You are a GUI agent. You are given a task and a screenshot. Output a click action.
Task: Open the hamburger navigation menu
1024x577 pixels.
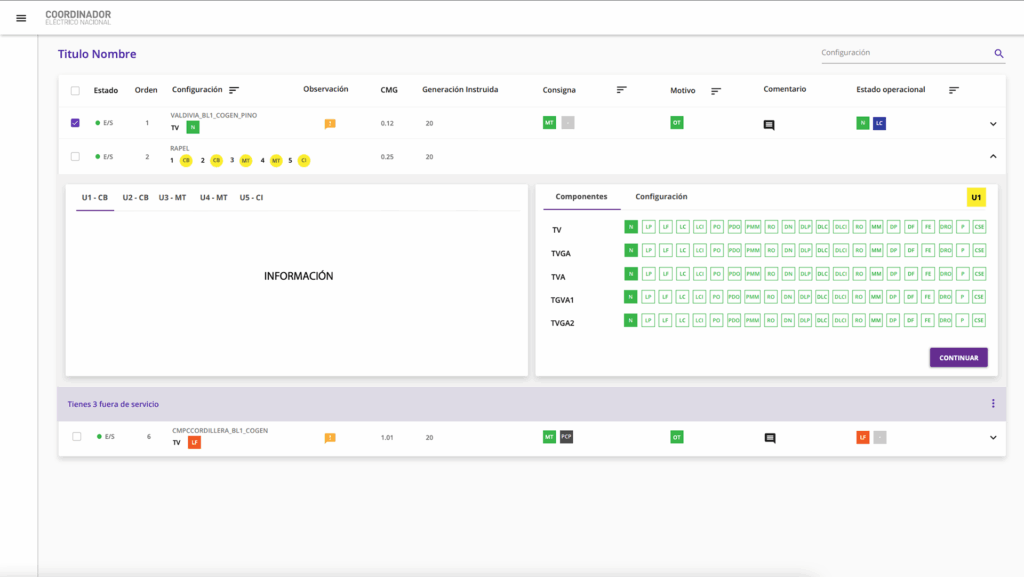point(21,18)
